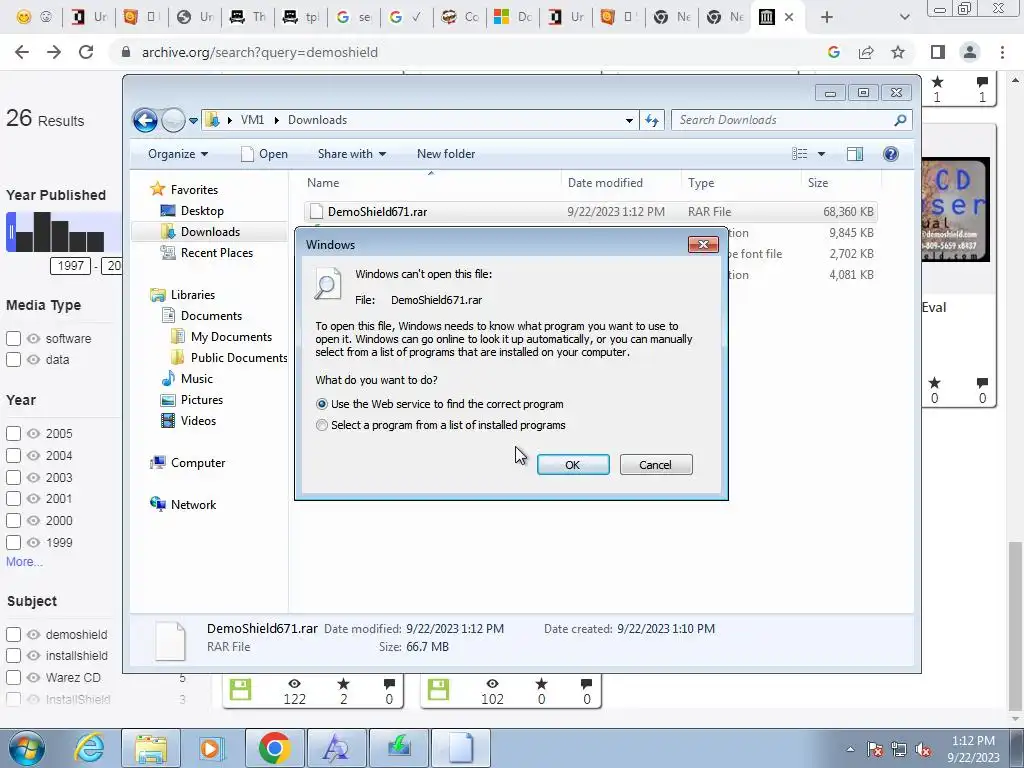Screen dimensions: 1024x768
Task: Sort files by Name column header
Action: pos(431,183)
